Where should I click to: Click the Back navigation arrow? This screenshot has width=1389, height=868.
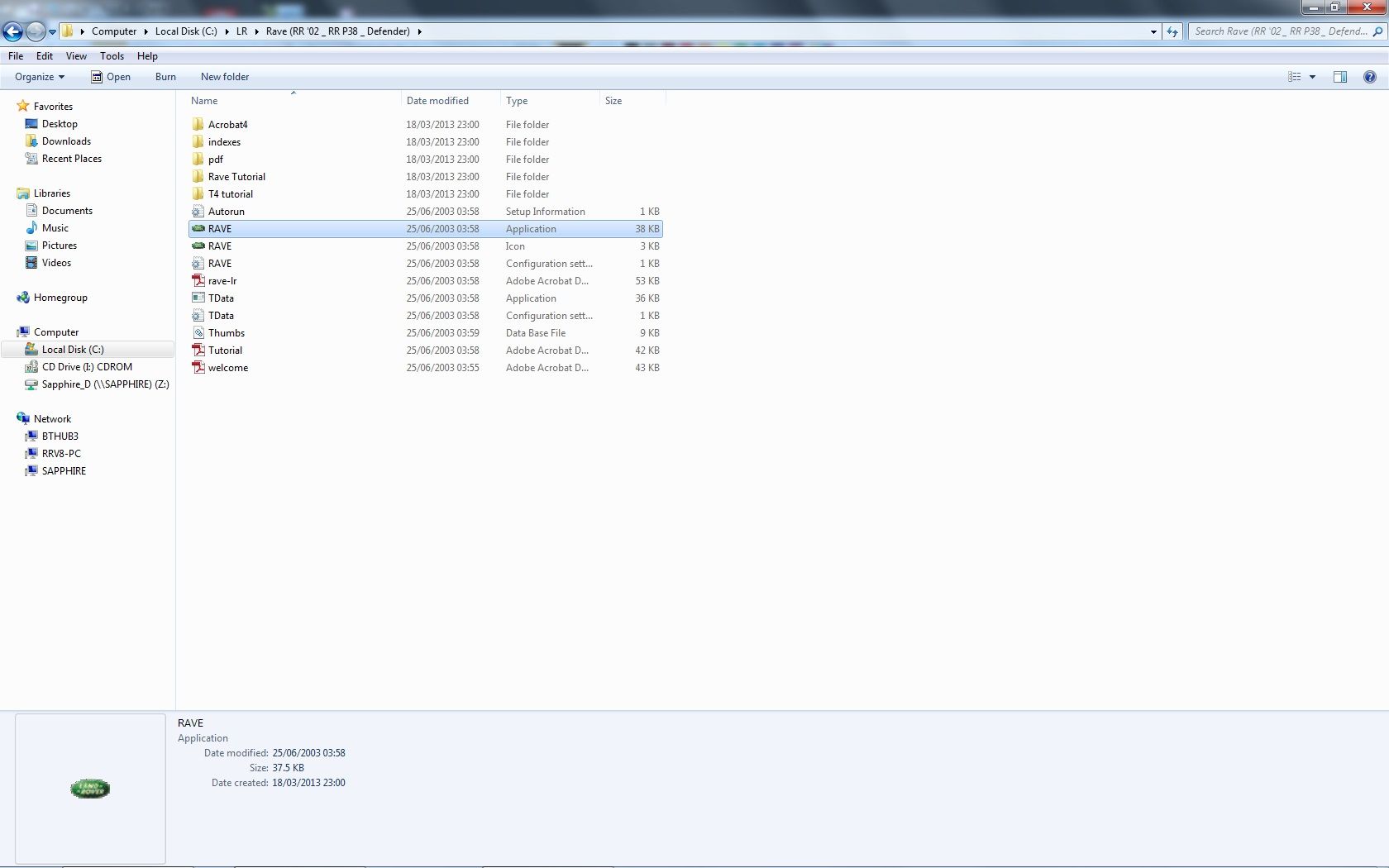point(12,31)
